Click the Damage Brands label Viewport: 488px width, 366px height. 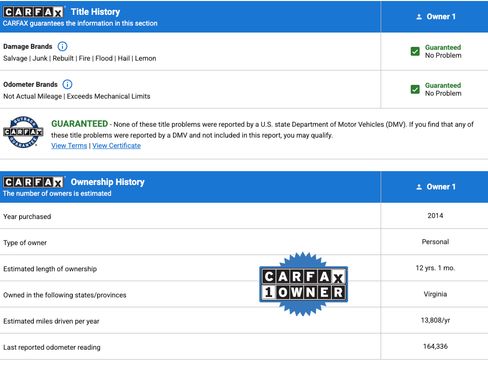28,46
